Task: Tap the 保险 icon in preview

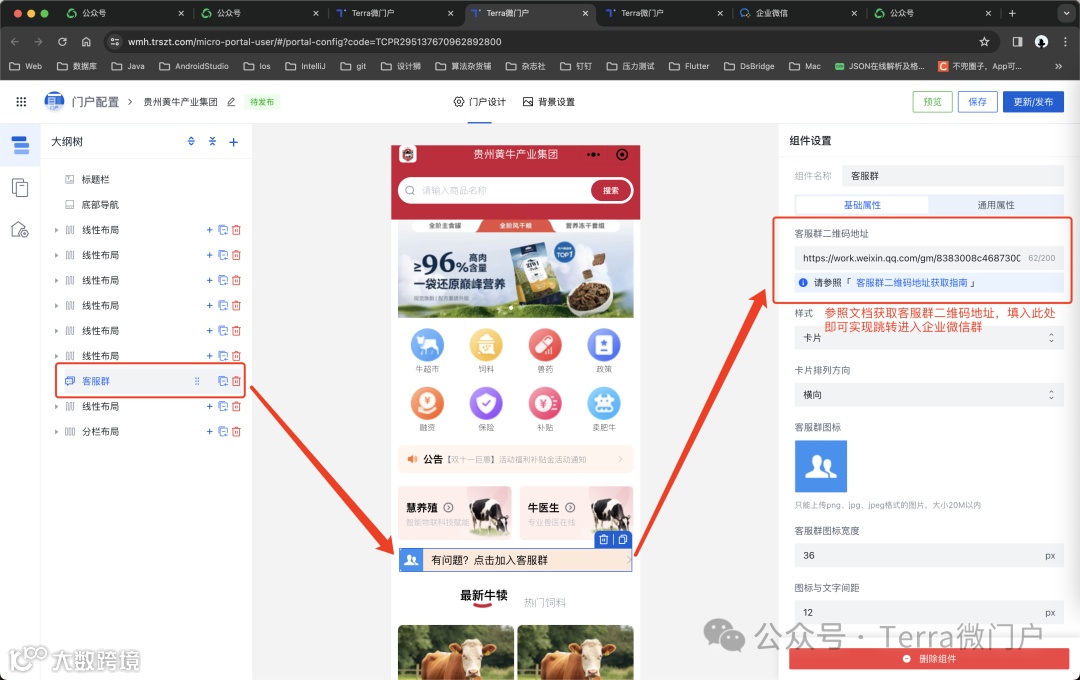Action: (x=486, y=404)
